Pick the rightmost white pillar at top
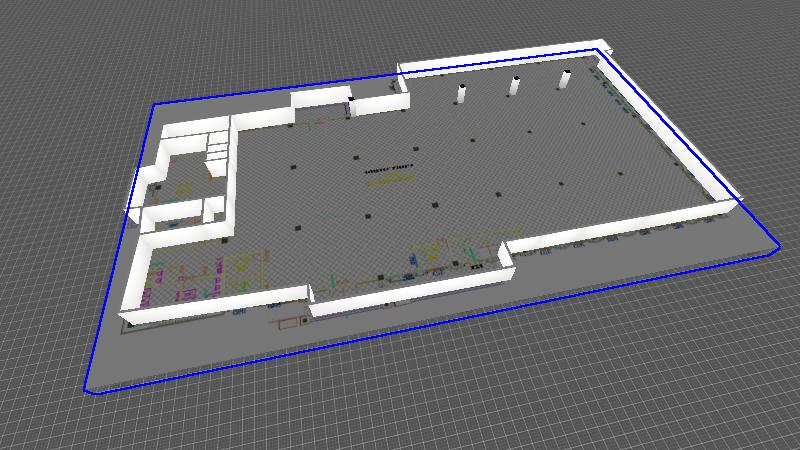Image resolution: width=800 pixels, height=450 pixels. click(564, 80)
